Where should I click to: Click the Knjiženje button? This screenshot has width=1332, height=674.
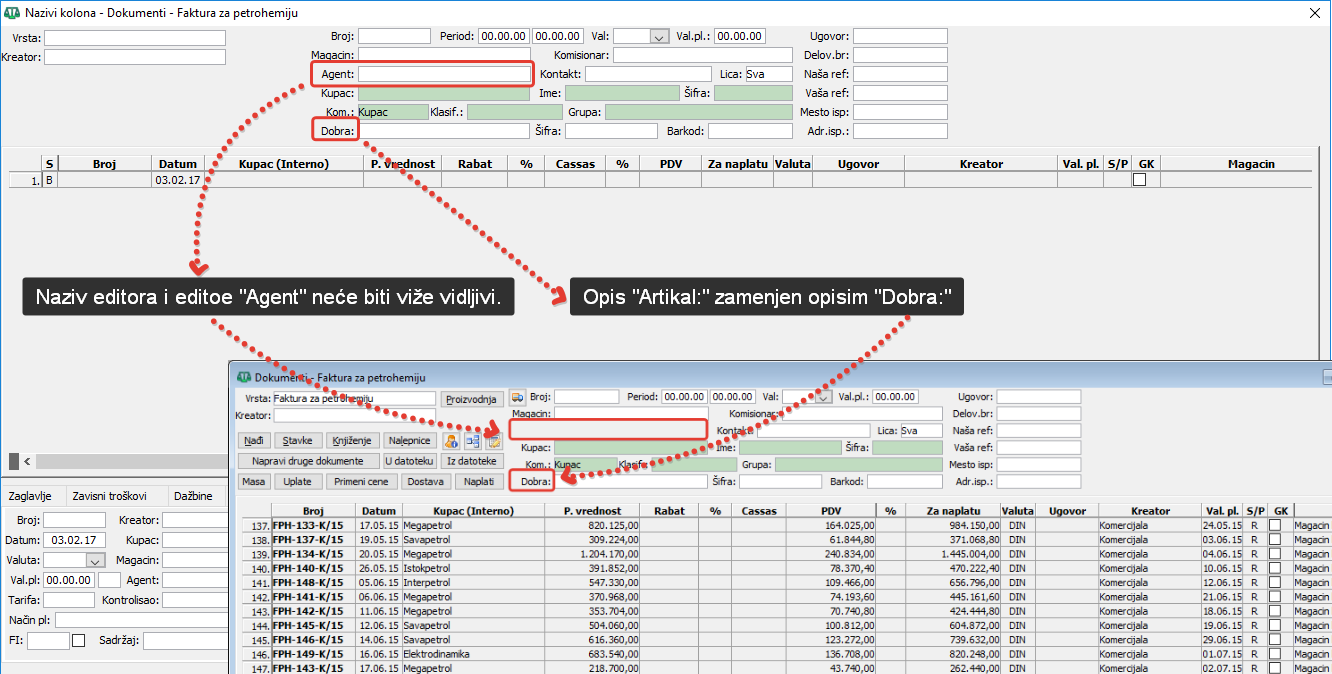(351, 440)
